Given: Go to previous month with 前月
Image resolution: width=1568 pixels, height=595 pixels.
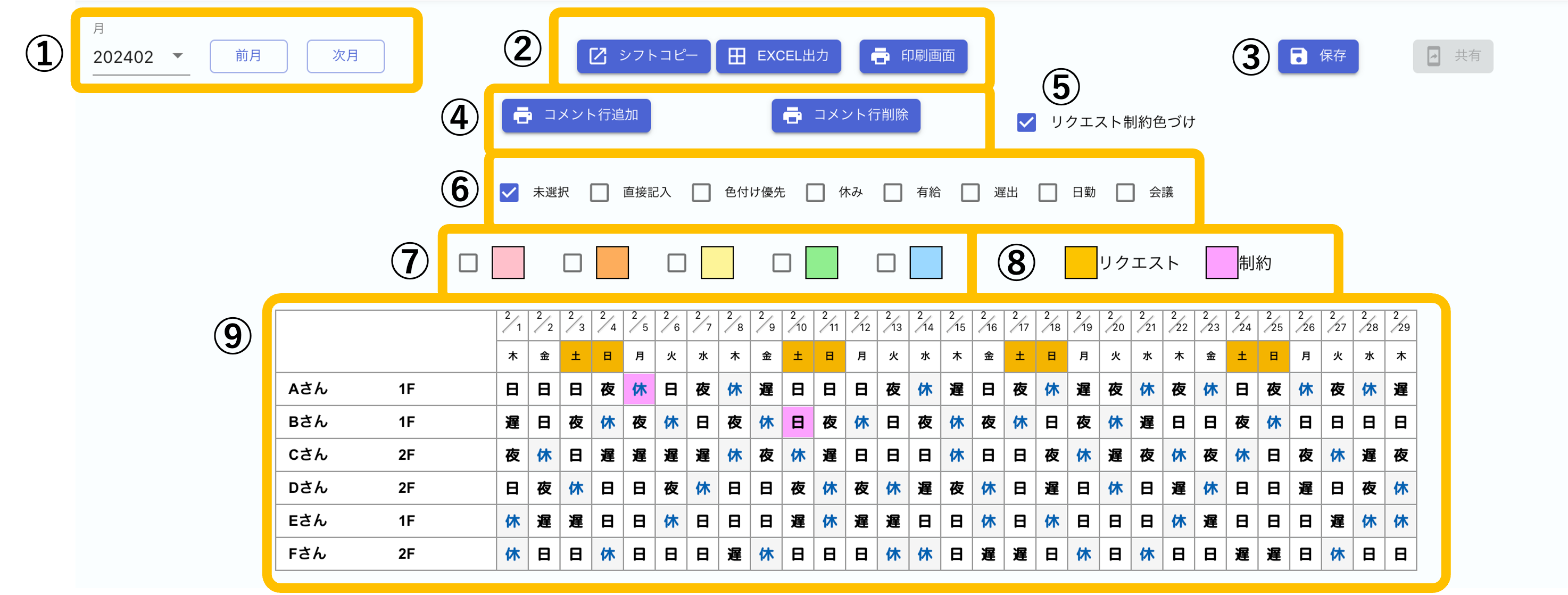Looking at the screenshot, I should pos(248,56).
